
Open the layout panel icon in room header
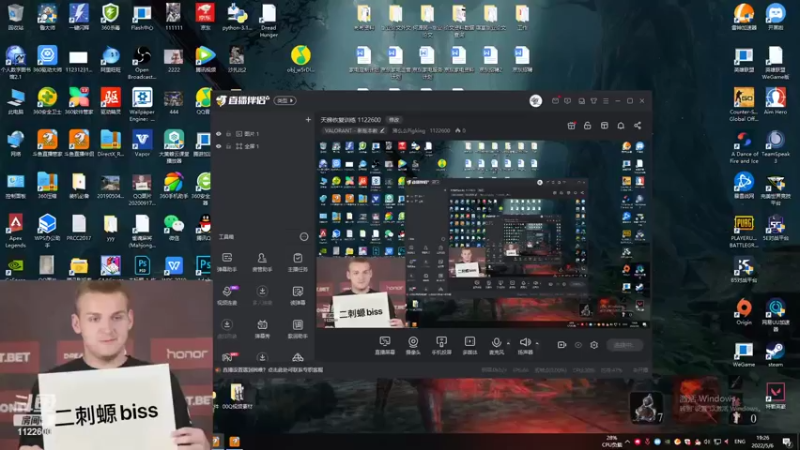point(605,126)
